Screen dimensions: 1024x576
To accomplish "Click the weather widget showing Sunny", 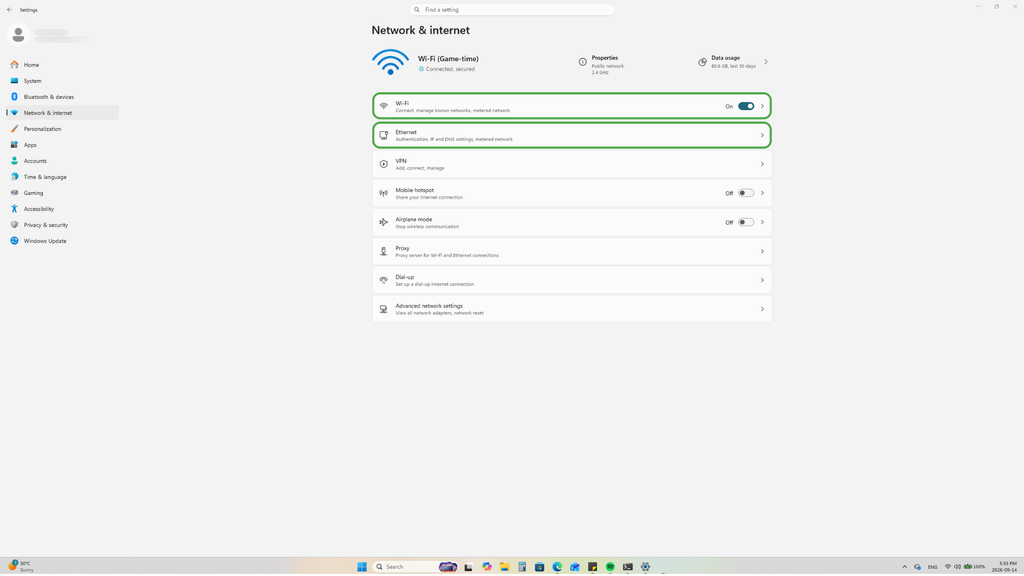I will tap(21, 566).
